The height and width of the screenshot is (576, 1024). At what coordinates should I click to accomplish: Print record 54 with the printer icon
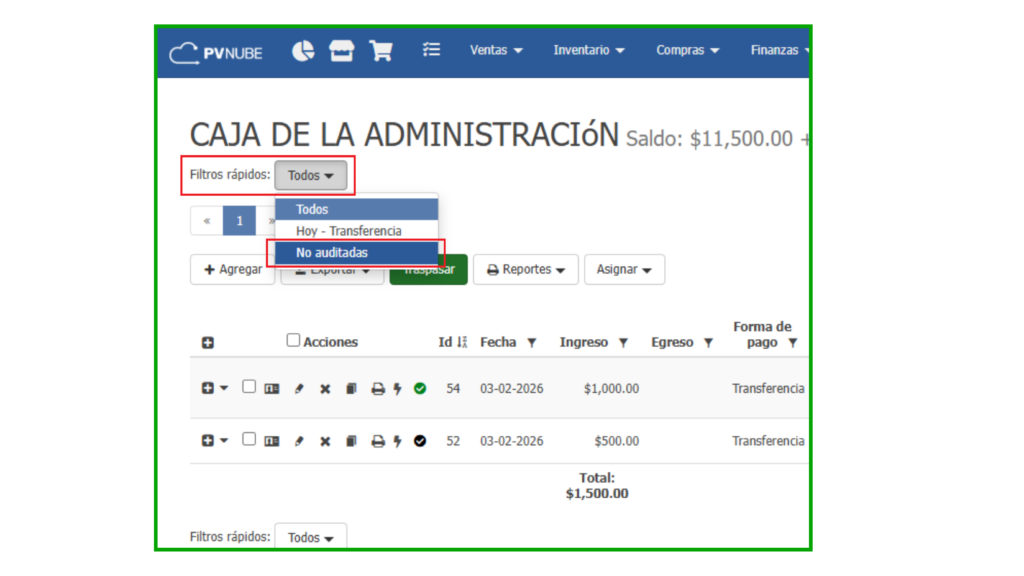(x=378, y=389)
